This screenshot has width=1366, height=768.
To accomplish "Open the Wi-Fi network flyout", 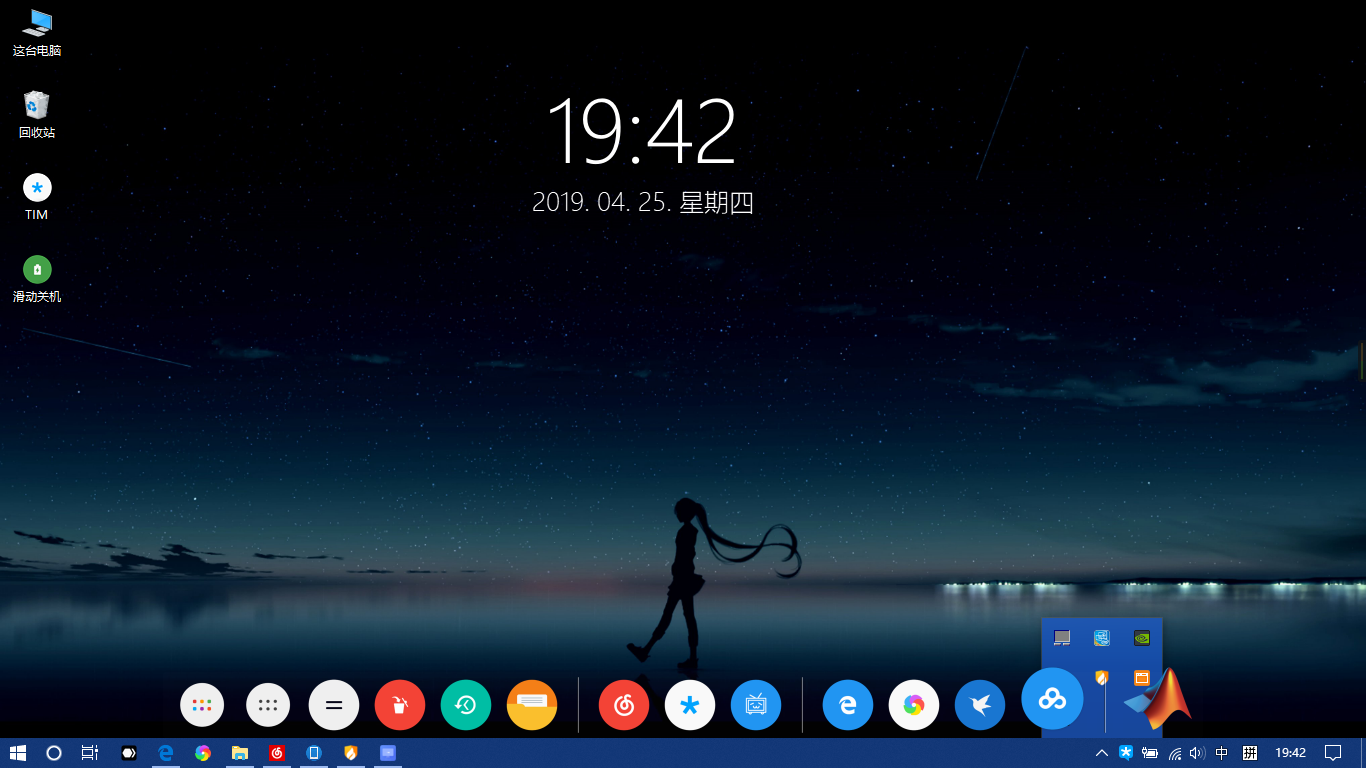I will (1175, 753).
